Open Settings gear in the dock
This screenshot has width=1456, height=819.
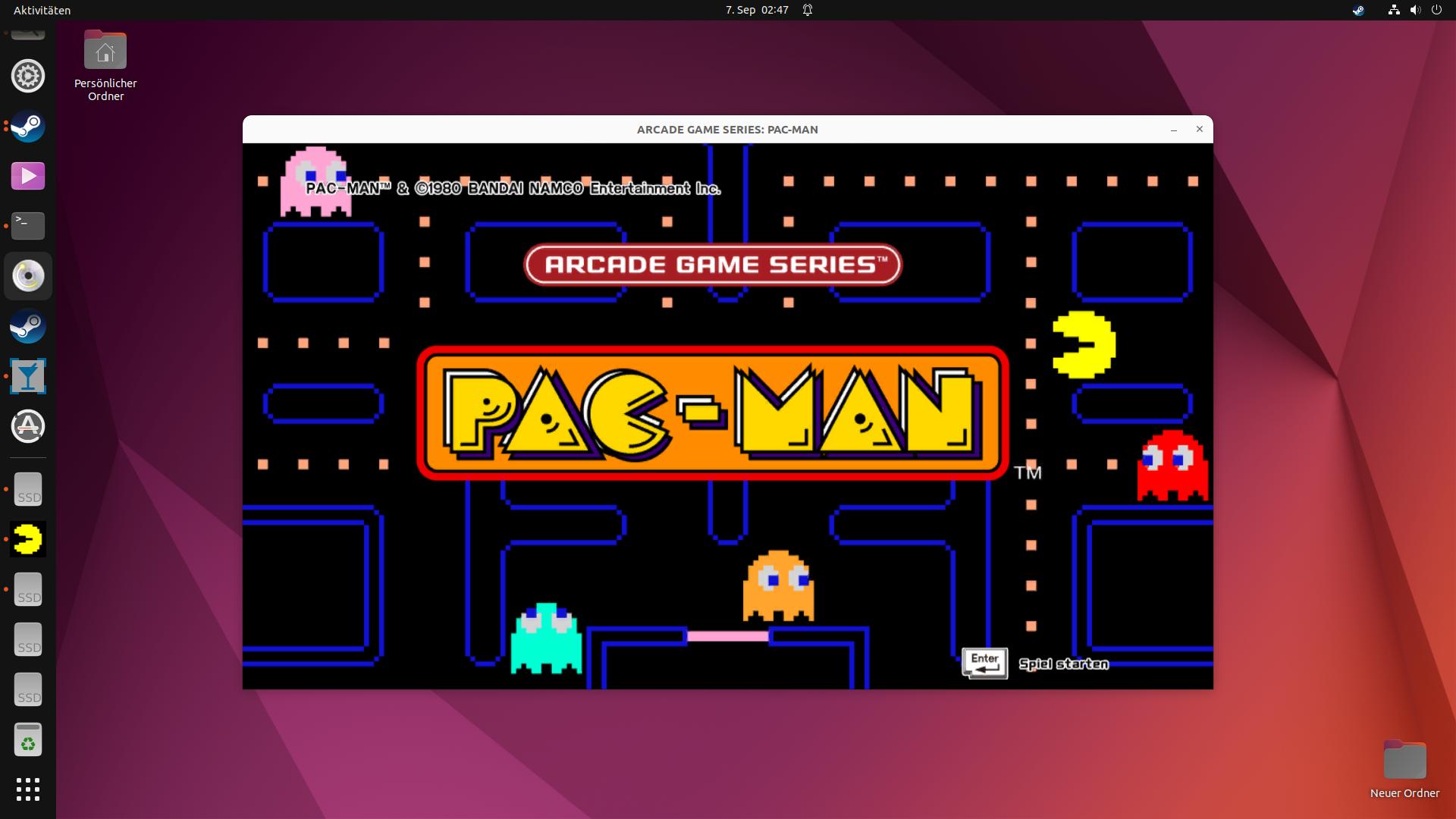pyautogui.click(x=28, y=76)
